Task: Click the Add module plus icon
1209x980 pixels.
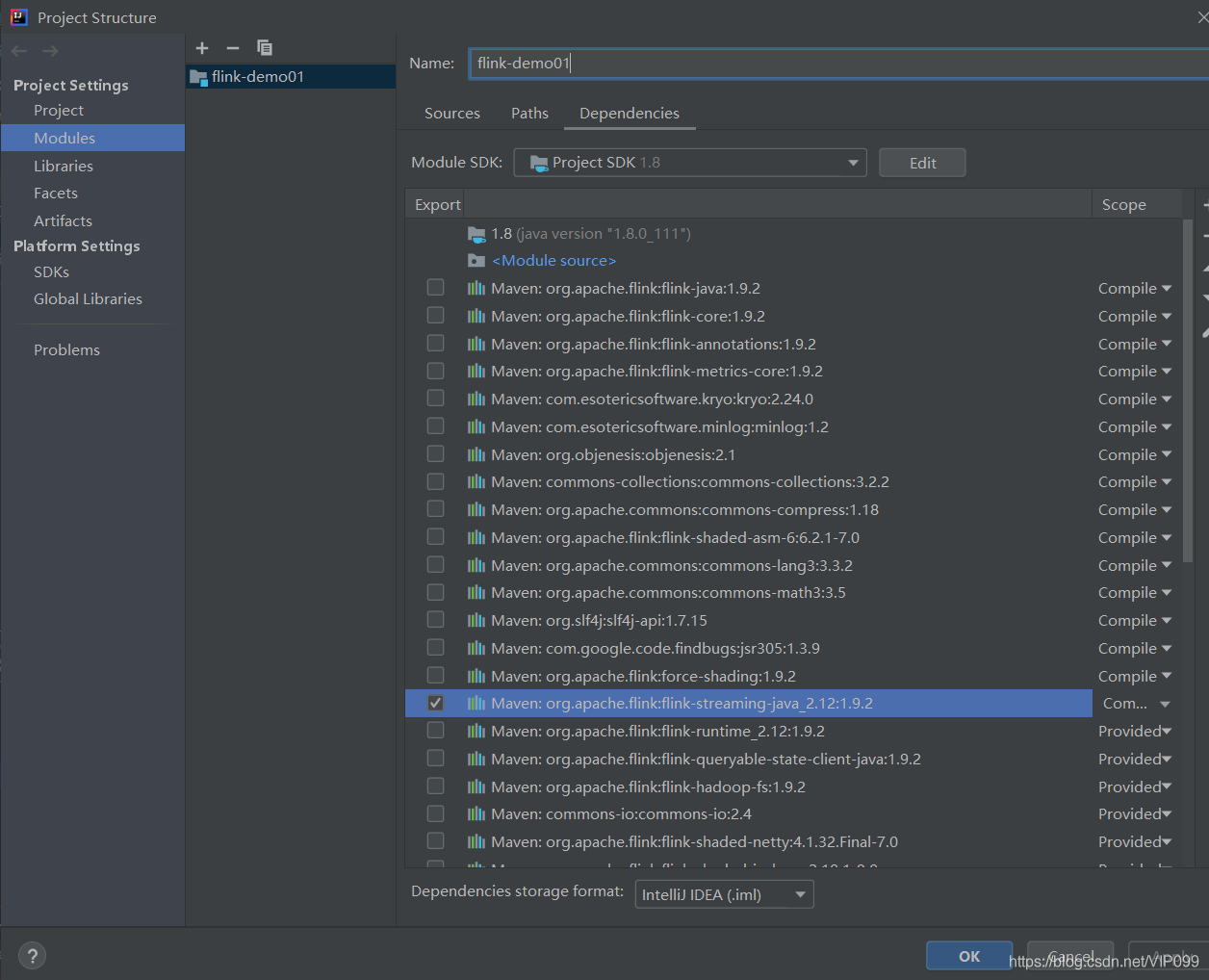Action: click(x=202, y=48)
